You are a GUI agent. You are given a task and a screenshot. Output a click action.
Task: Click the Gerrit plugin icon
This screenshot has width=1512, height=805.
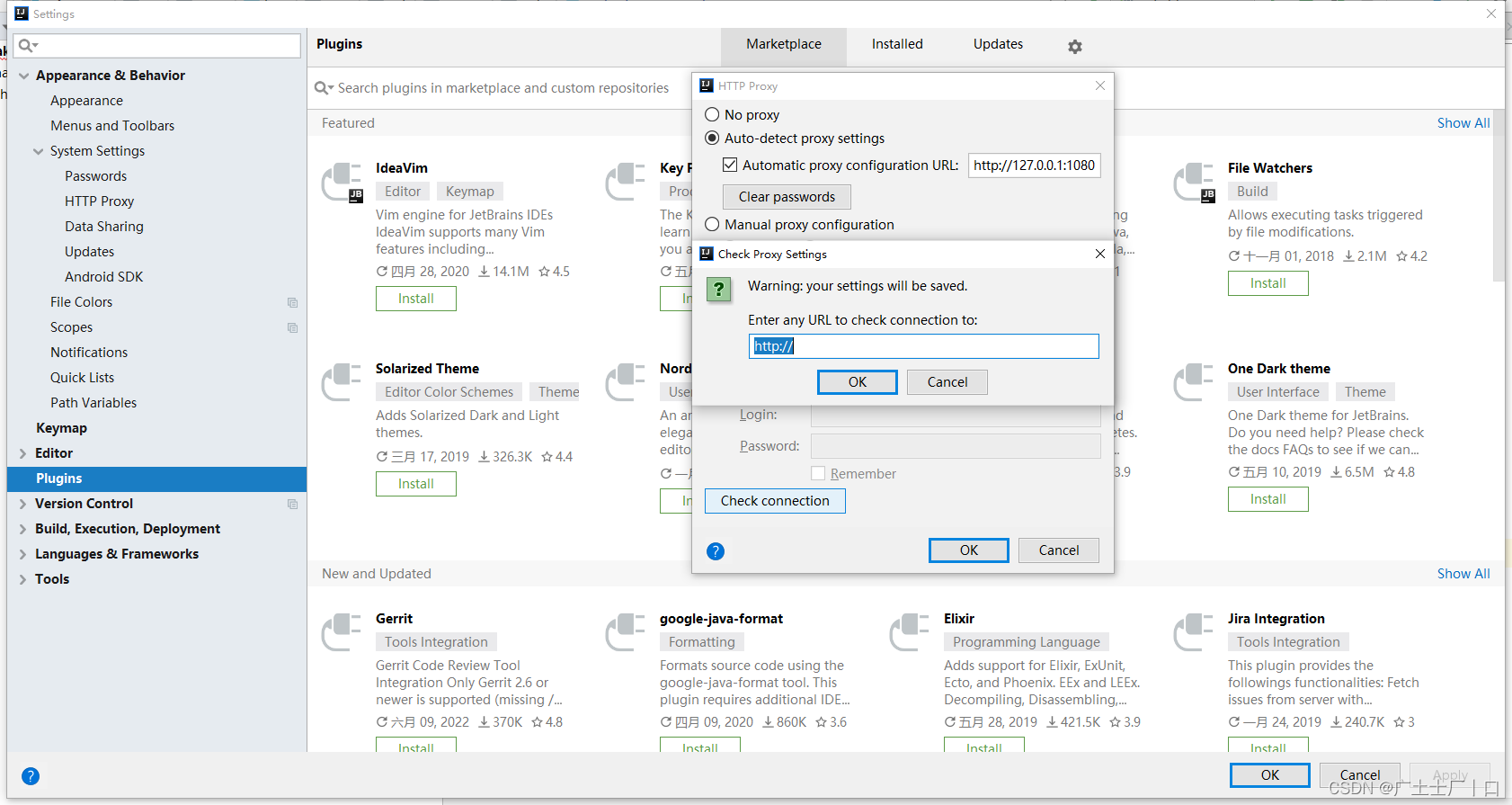click(342, 632)
